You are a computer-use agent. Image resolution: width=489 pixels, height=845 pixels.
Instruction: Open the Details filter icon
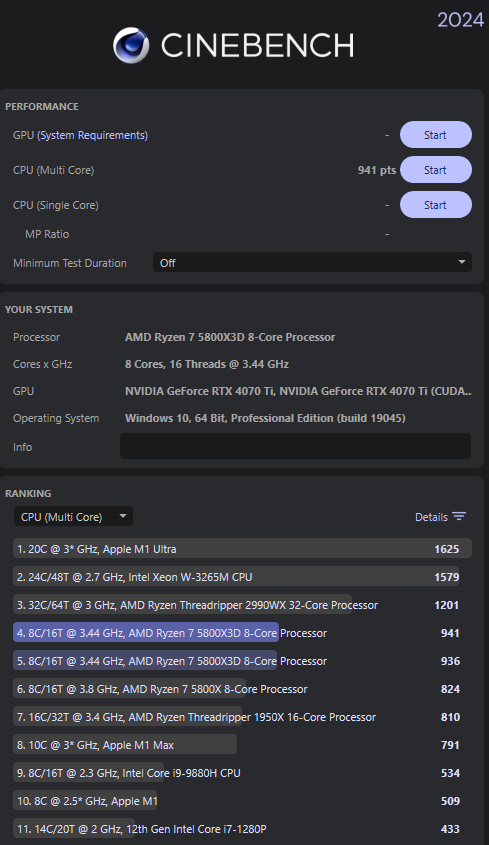459,516
